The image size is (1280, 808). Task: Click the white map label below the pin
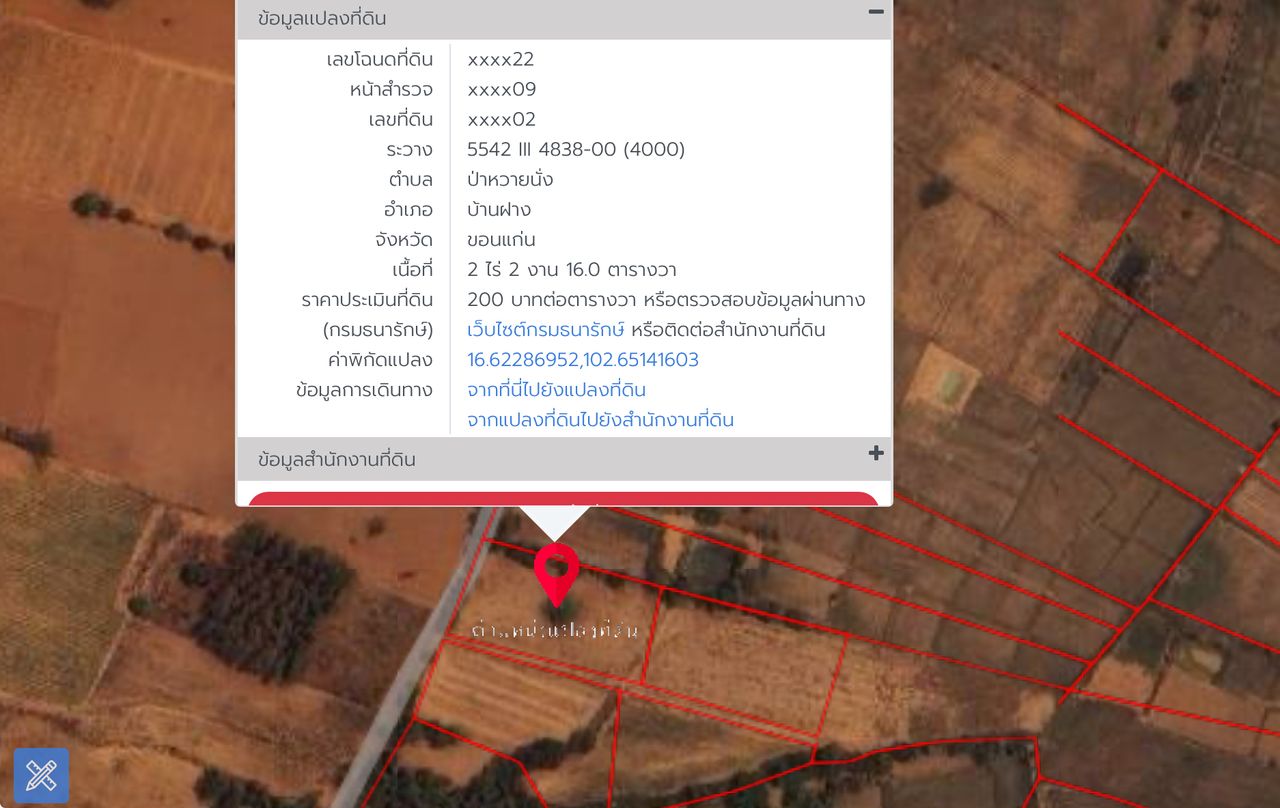pos(554,631)
